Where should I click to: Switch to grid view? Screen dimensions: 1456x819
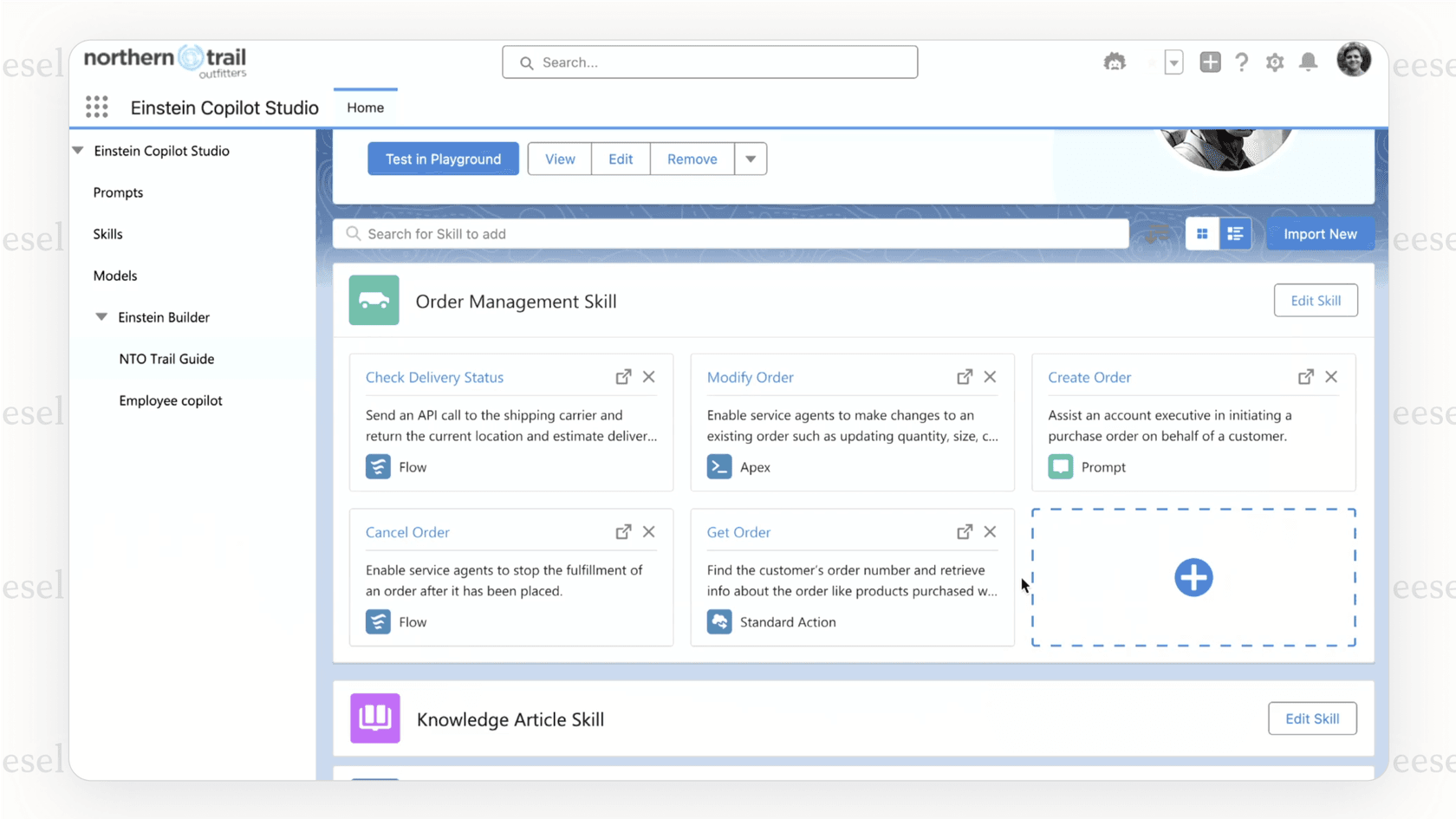tap(1202, 234)
